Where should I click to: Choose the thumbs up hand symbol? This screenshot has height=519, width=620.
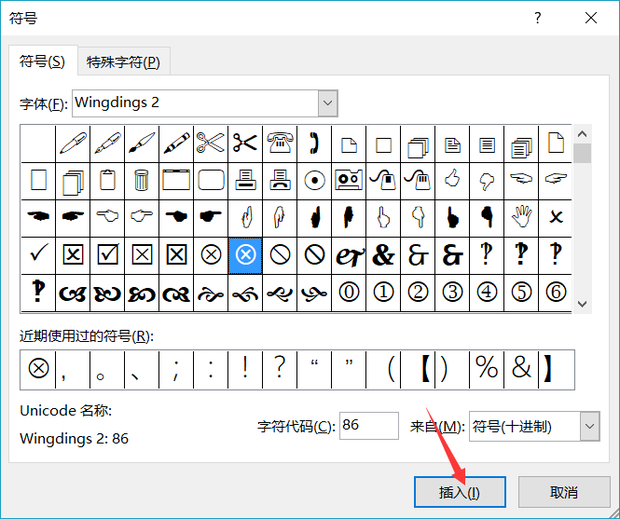coord(452,181)
